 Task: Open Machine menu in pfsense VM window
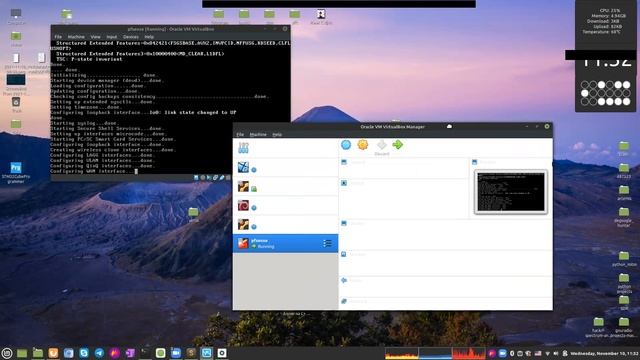tap(76, 37)
